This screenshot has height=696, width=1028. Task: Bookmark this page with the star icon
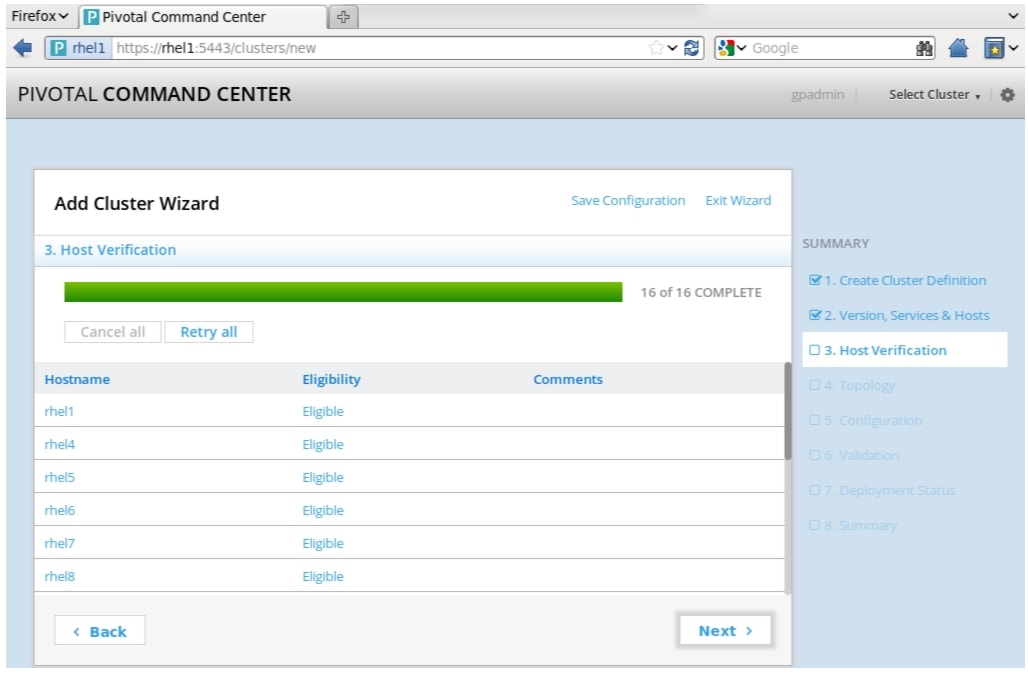pyautogui.click(x=655, y=48)
